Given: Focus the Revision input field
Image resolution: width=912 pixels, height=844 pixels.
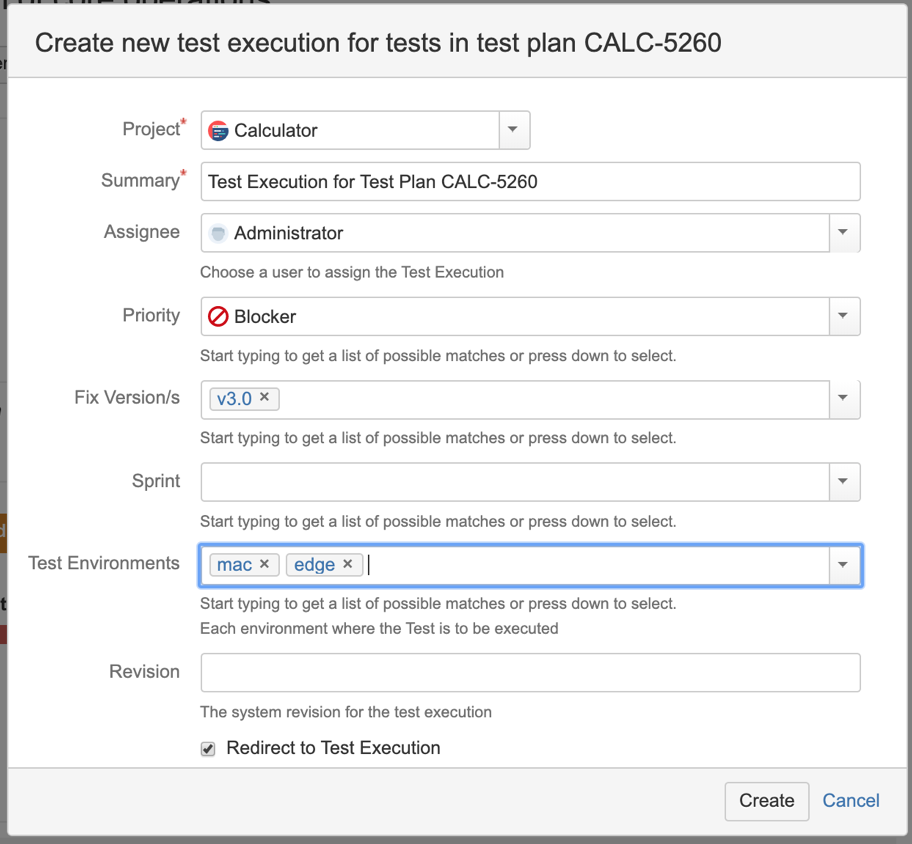Looking at the screenshot, I should coord(530,672).
